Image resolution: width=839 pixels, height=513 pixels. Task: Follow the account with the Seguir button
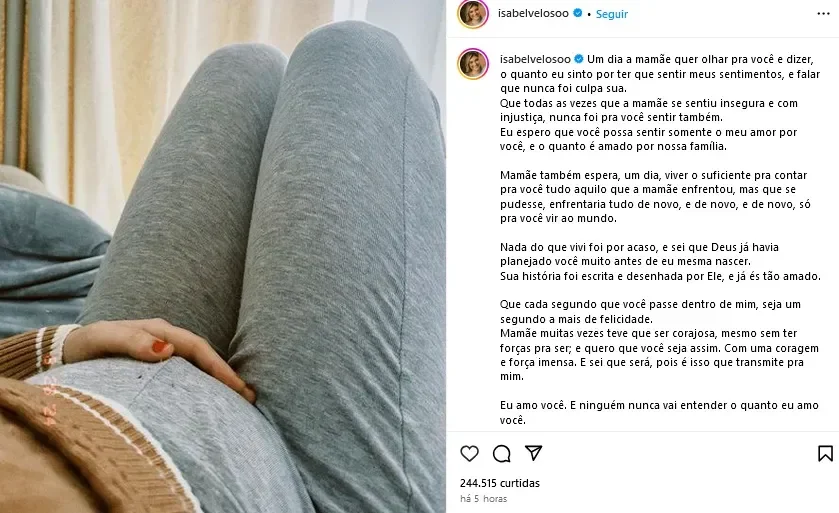pyautogui.click(x=612, y=14)
